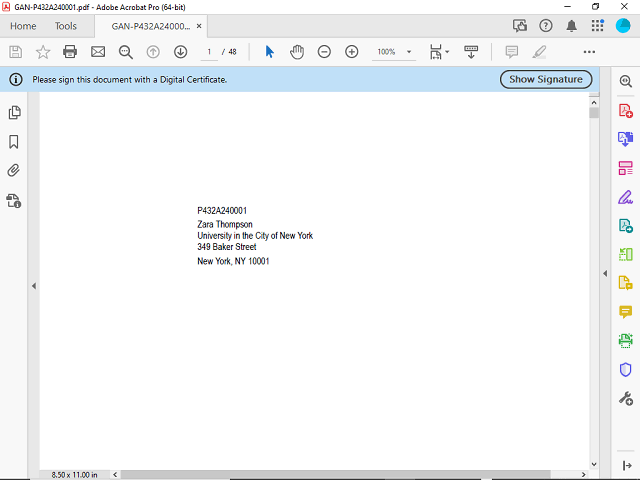Select GAN-P432A24000 document tab
Viewport: 640px width, 480px height.
click(151, 26)
